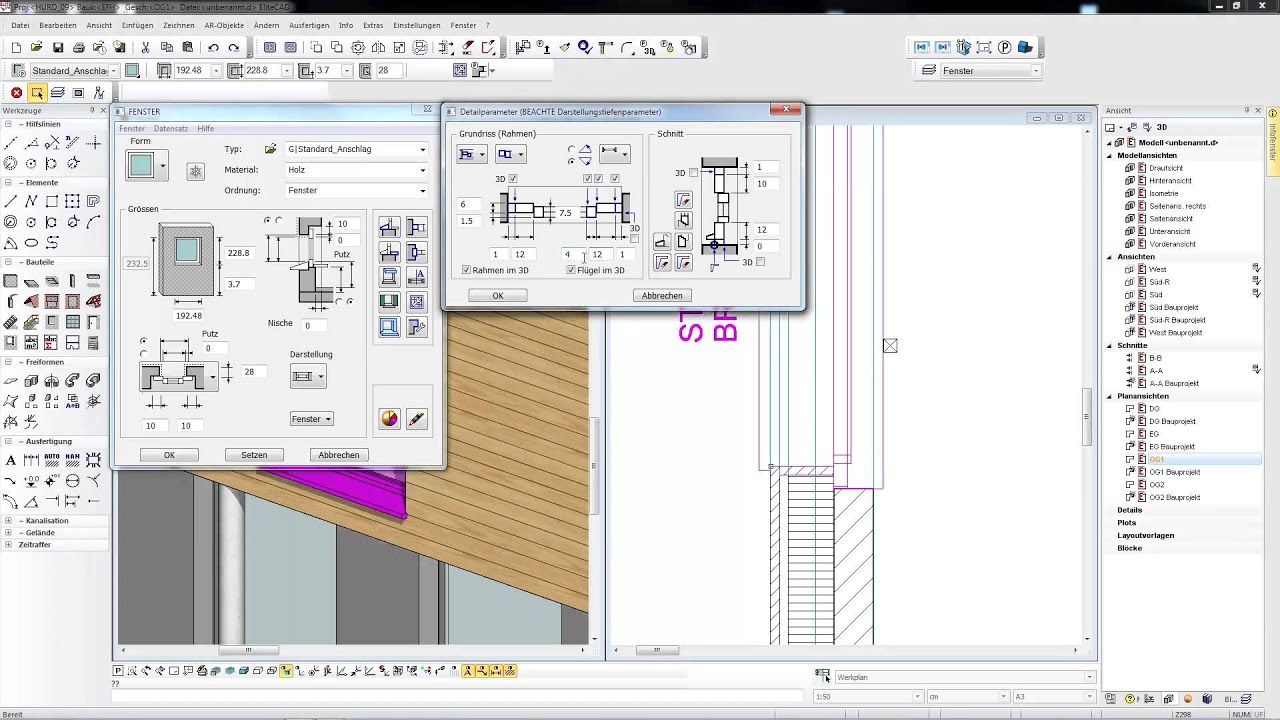
Task: Click Abbrechen in the Detailparameter dialog
Action: [x=662, y=295]
